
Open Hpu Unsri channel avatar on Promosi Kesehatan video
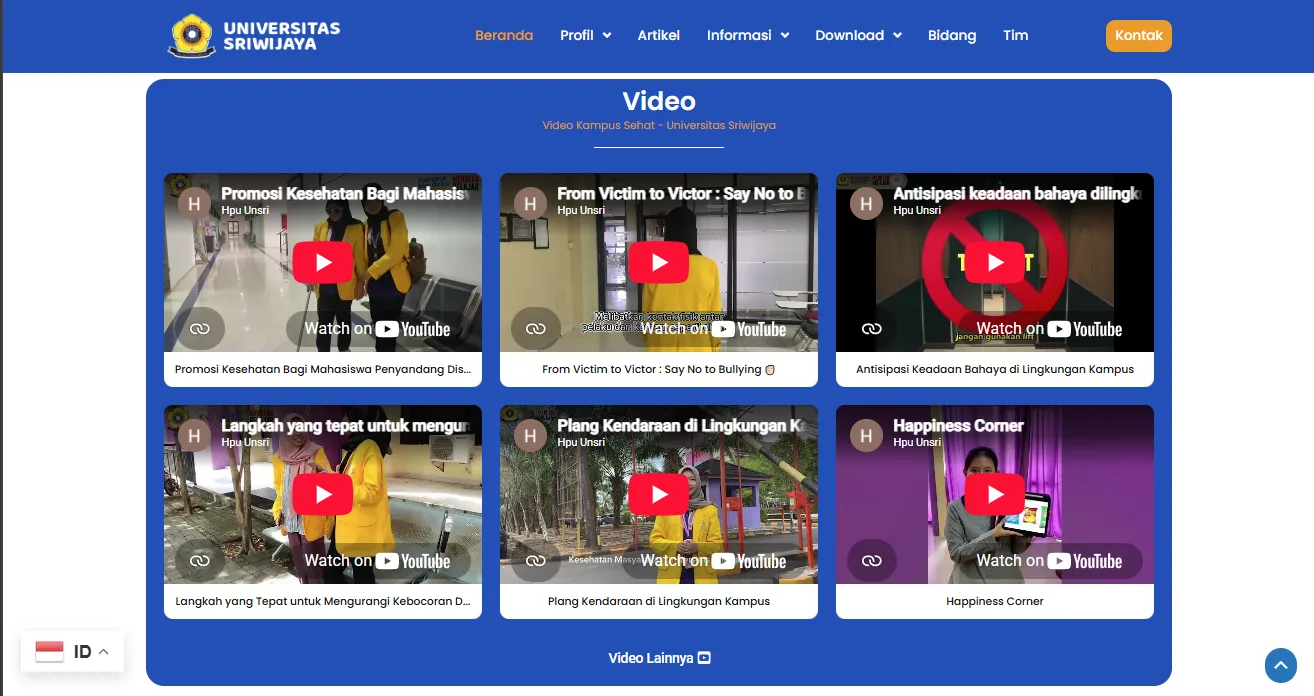pos(194,203)
